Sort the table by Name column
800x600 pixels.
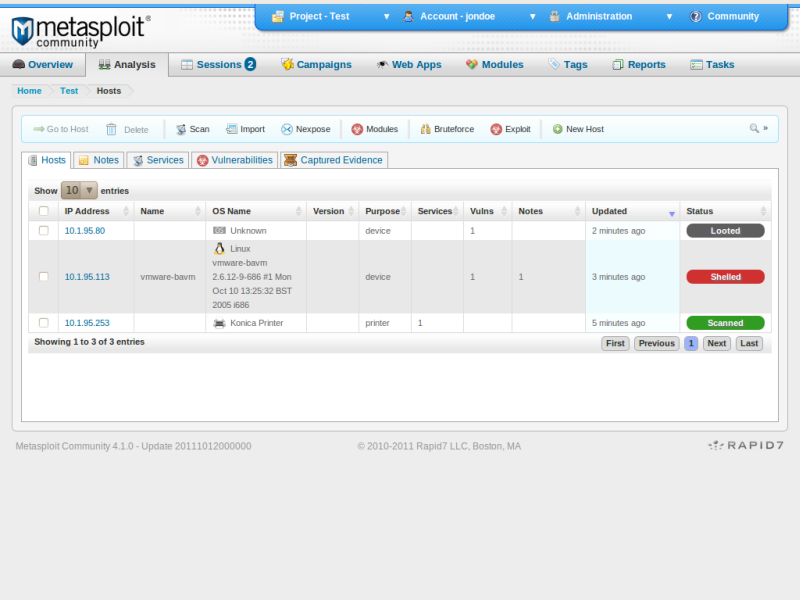click(x=170, y=211)
